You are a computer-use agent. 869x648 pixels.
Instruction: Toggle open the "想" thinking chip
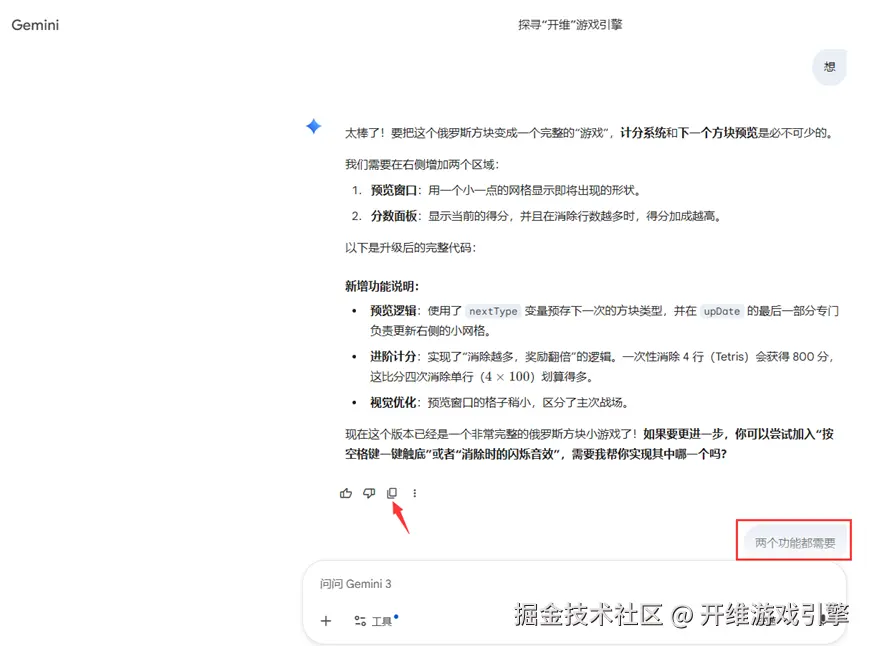[x=829, y=67]
